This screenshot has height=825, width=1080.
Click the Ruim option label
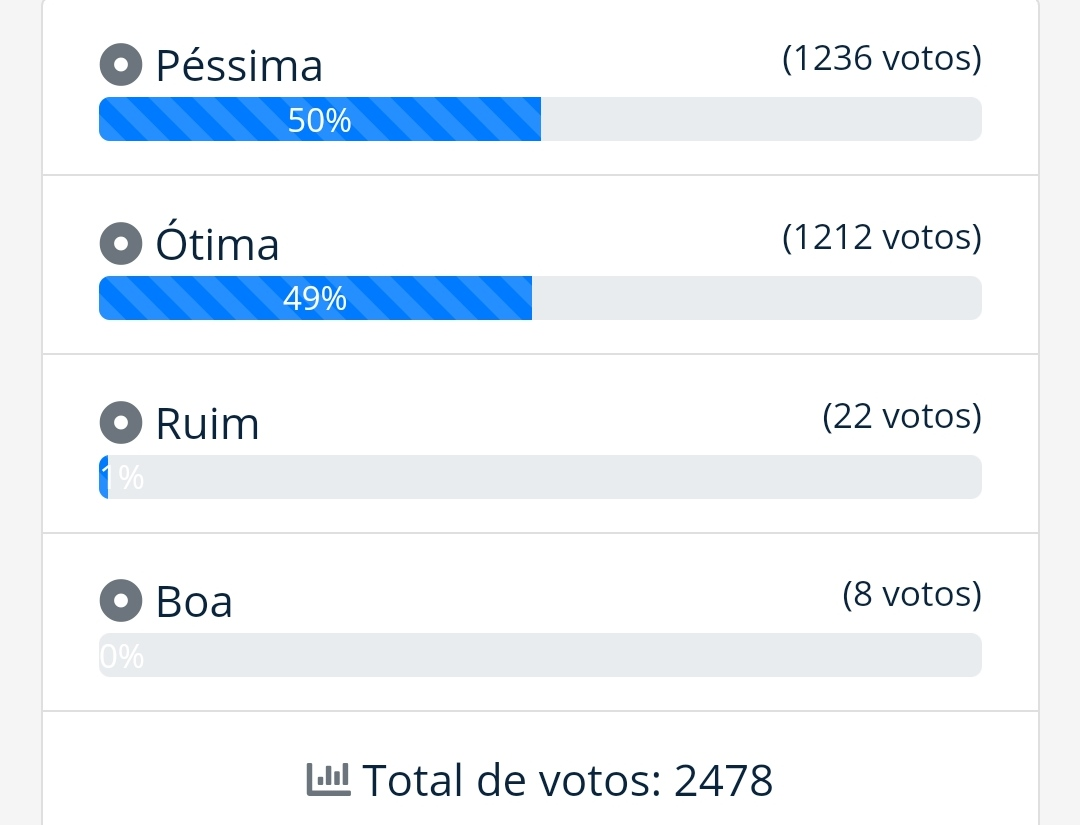[x=207, y=424]
